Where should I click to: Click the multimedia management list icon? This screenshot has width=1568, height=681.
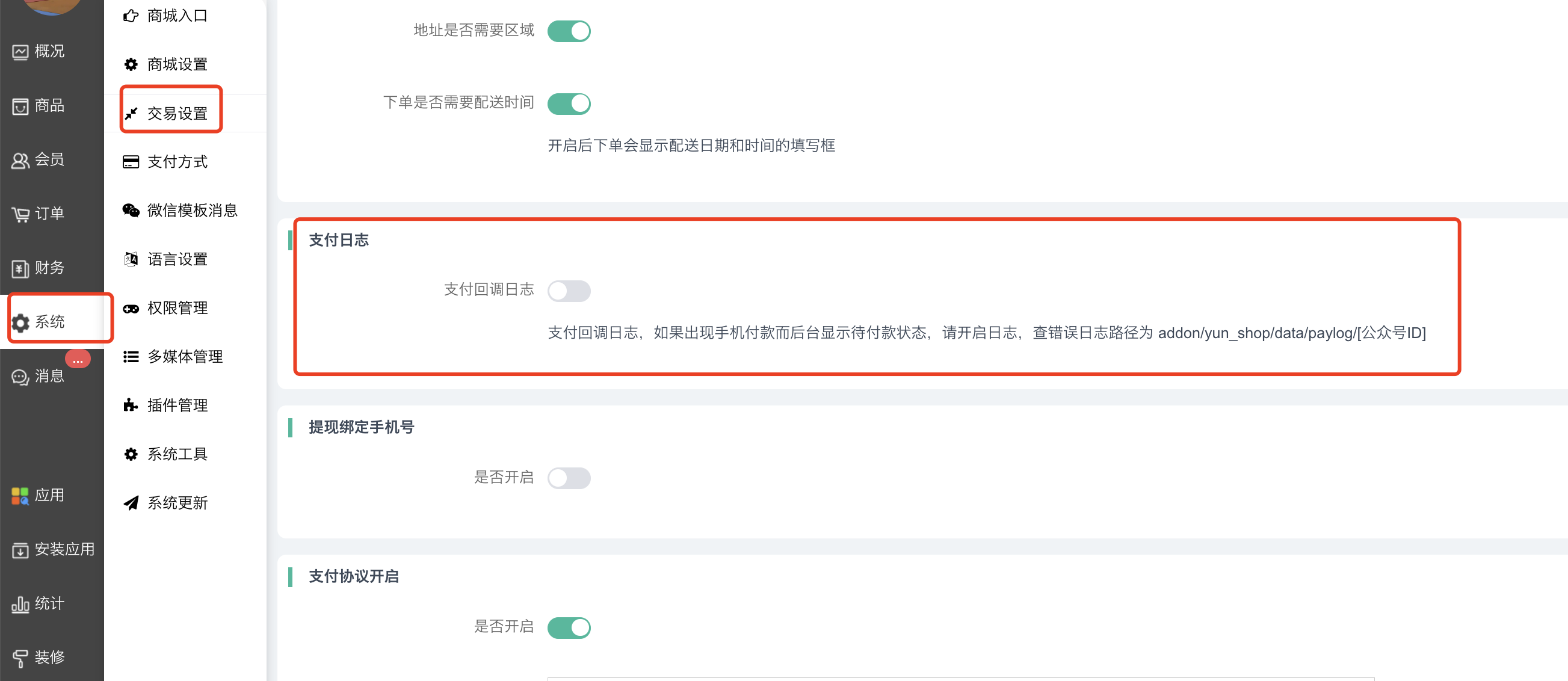(x=130, y=357)
